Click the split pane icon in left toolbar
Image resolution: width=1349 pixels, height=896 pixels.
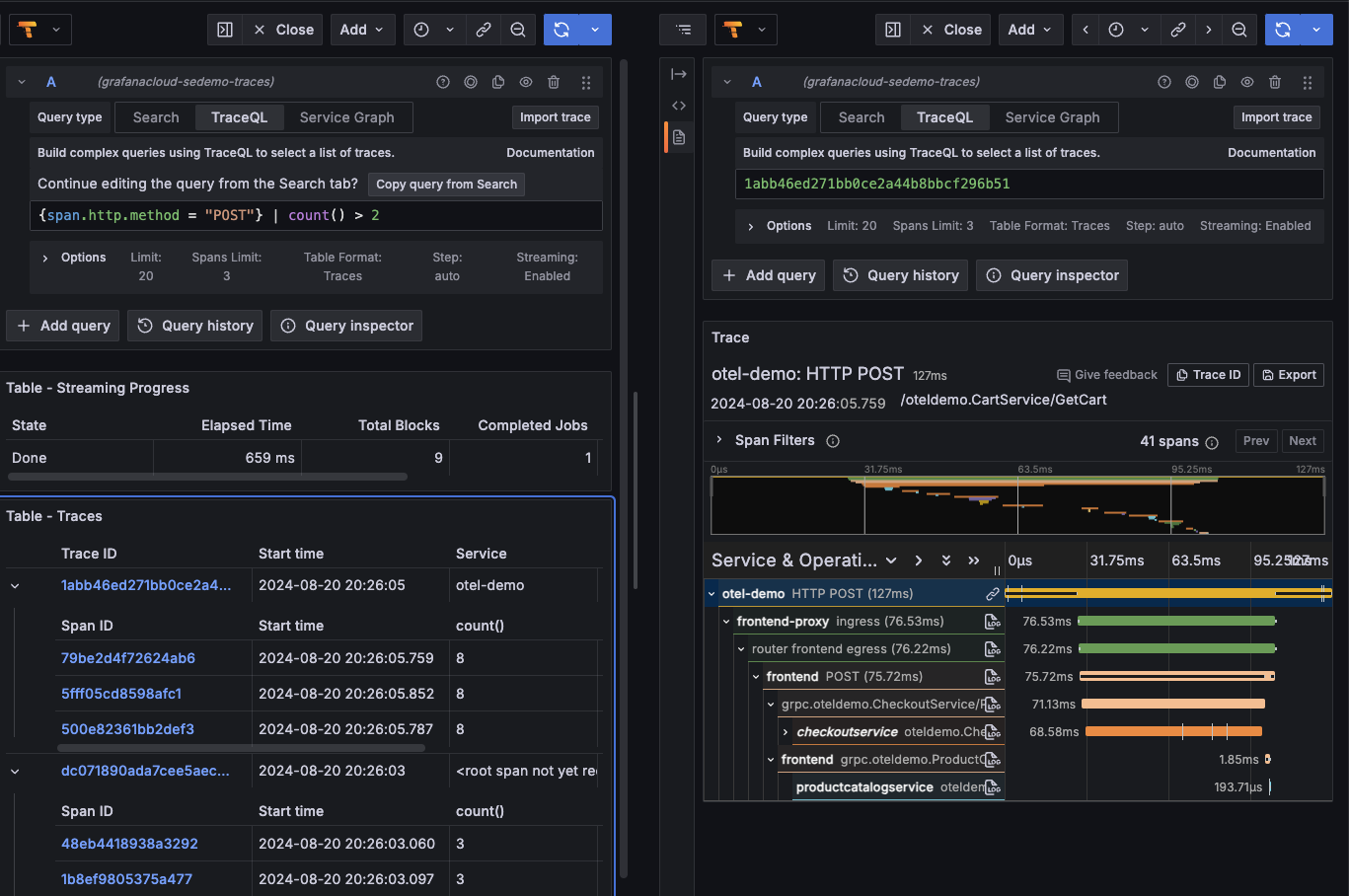(224, 30)
